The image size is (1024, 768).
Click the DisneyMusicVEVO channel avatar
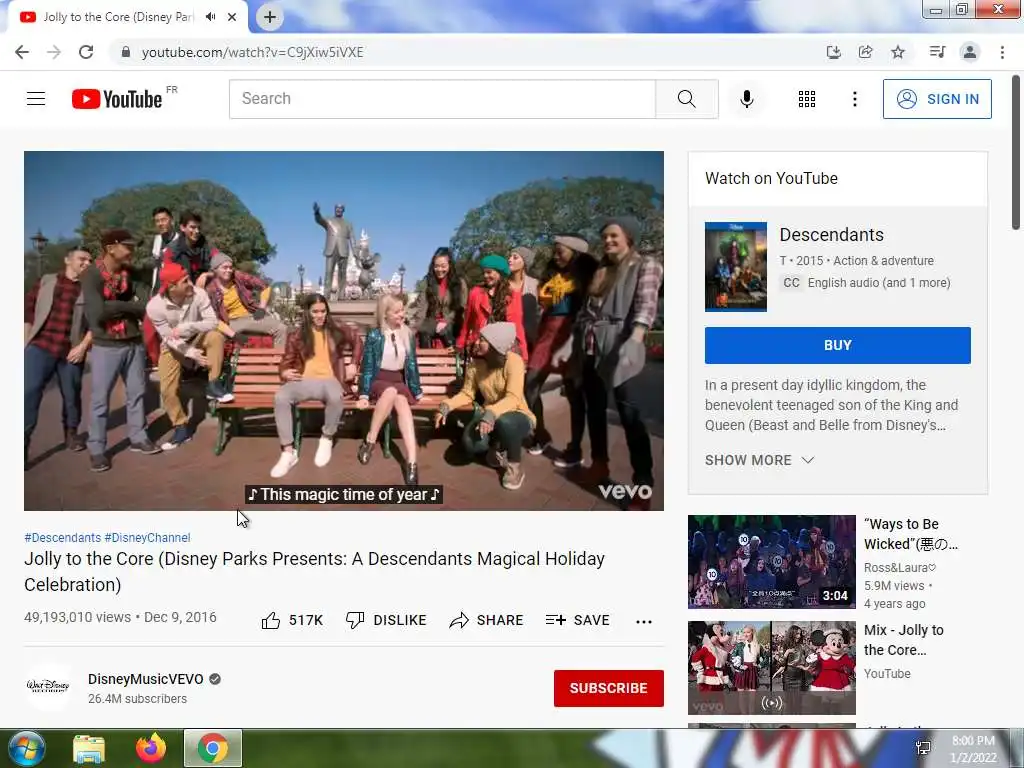coord(48,687)
